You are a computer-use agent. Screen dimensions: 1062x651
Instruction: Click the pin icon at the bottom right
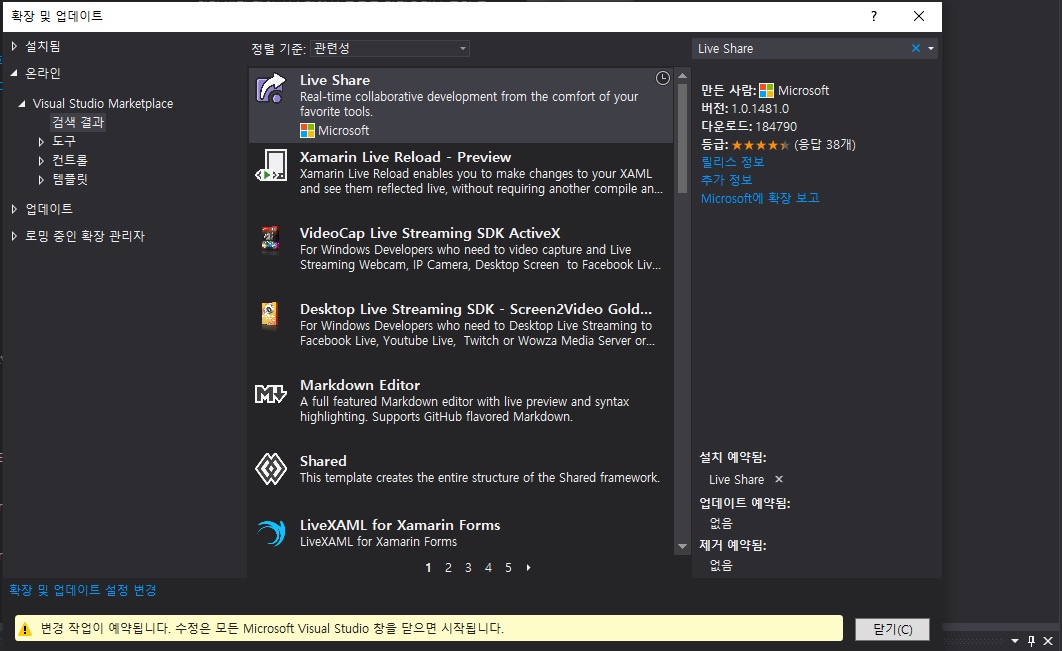pyautogui.click(x=1031, y=640)
